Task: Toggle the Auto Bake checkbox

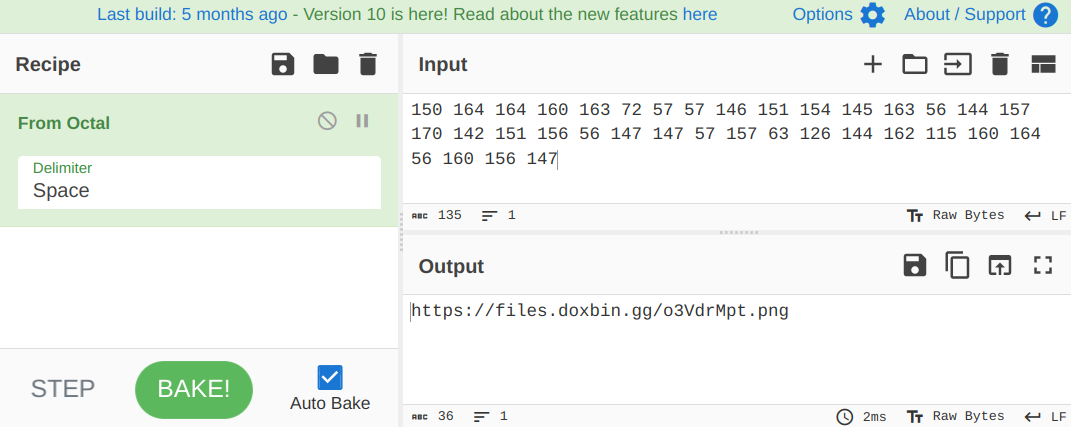Action: pos(330,377)
